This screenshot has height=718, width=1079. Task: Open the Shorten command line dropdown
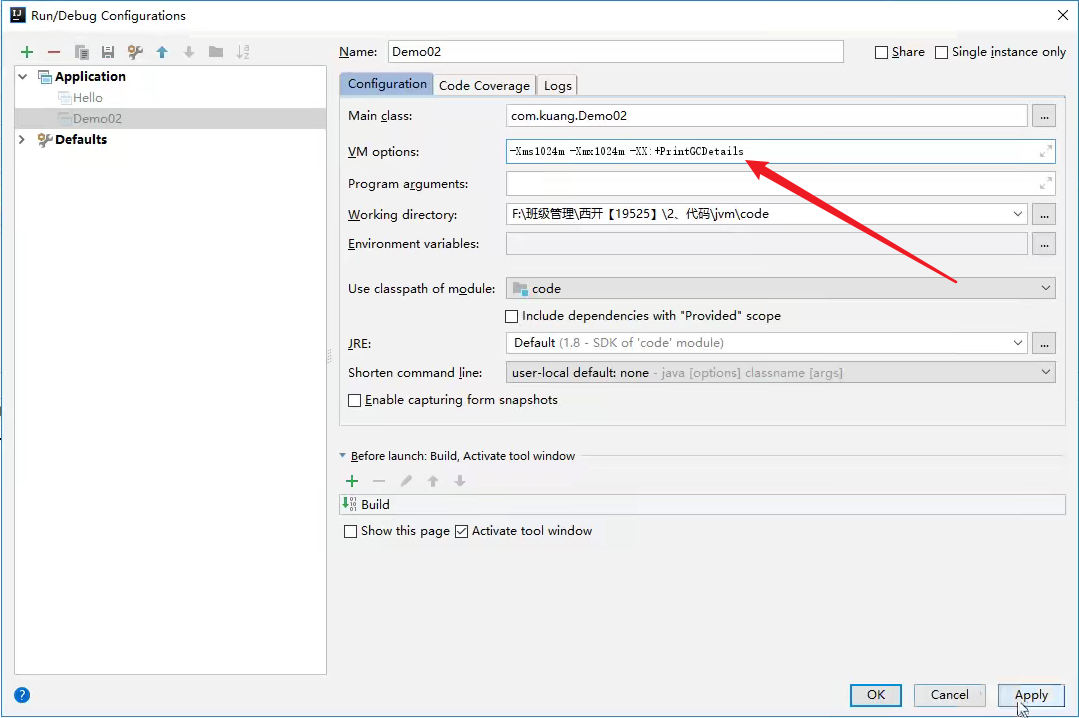click(x=1045, y=372)
